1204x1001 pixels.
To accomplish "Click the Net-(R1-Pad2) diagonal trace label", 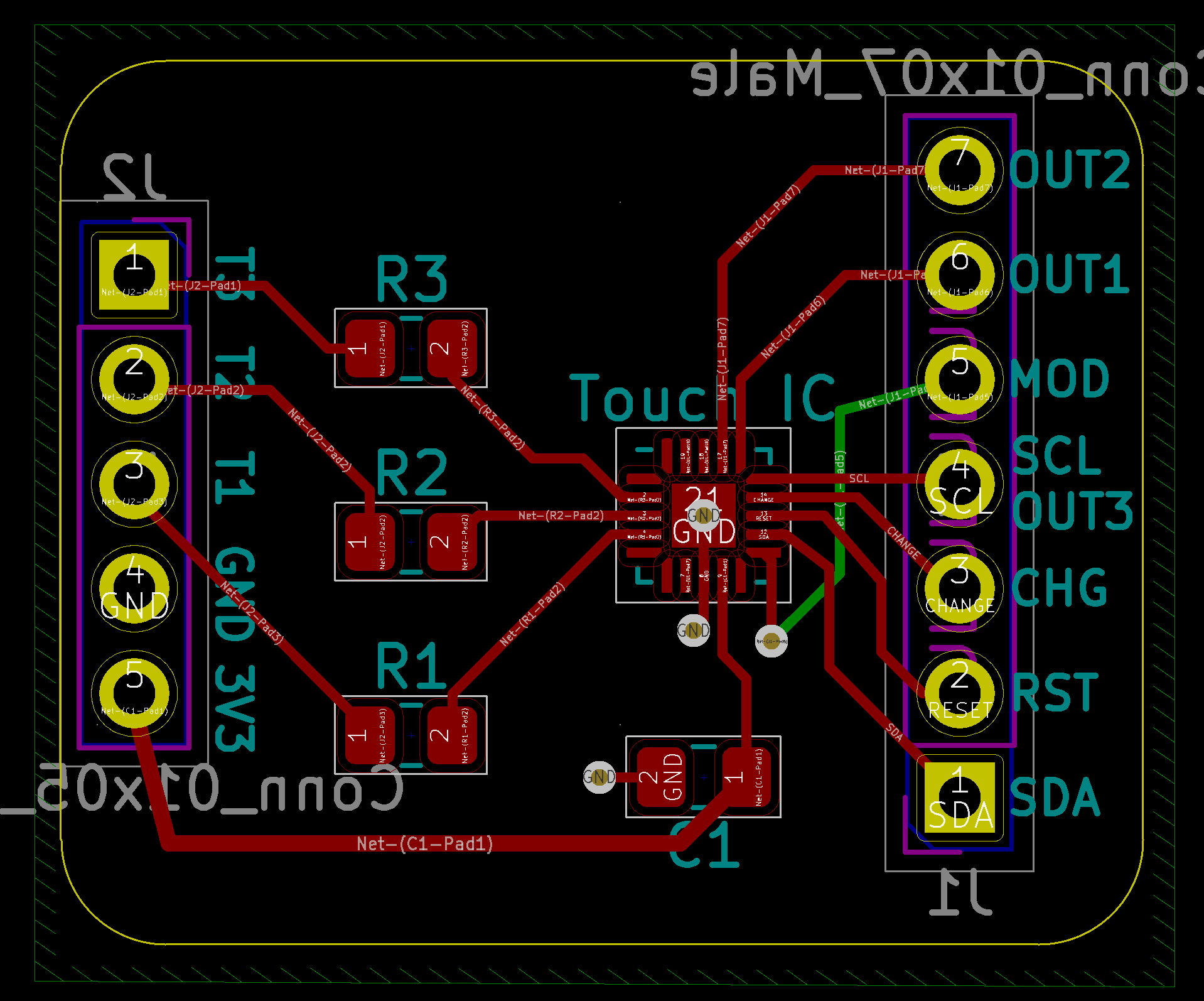I will point(532,614).
